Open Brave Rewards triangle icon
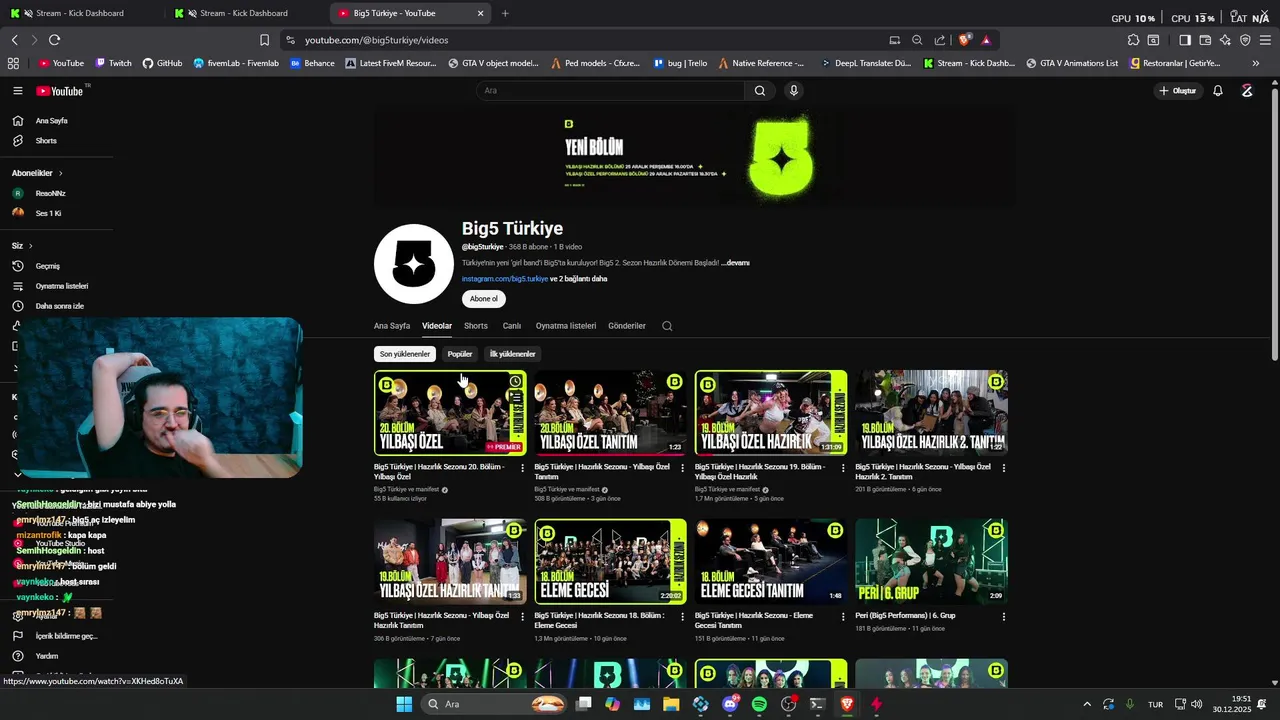The width and height of the screenshot is (1280, 720). [x=986, y=40]
